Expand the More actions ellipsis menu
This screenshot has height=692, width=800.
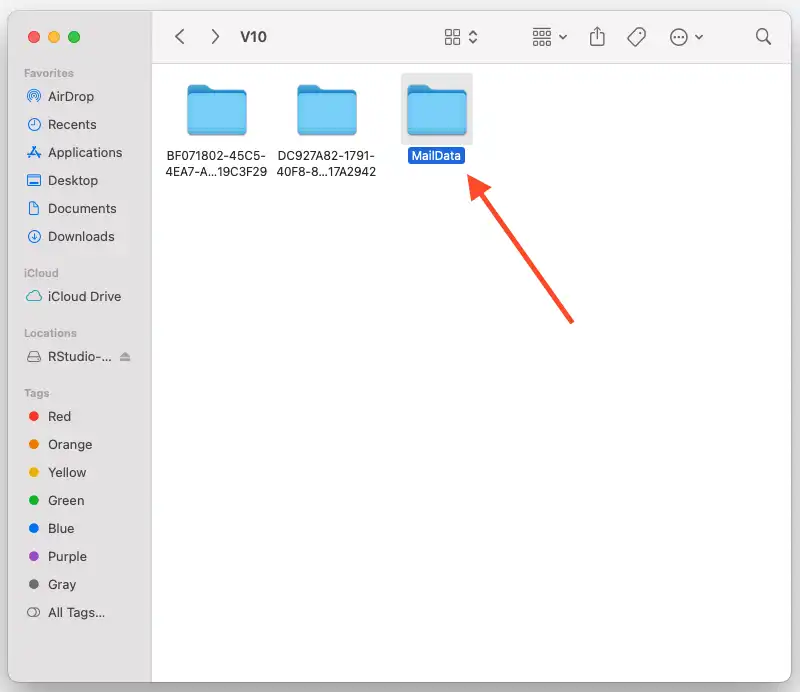pyautogui.click(x=685, y=37)
